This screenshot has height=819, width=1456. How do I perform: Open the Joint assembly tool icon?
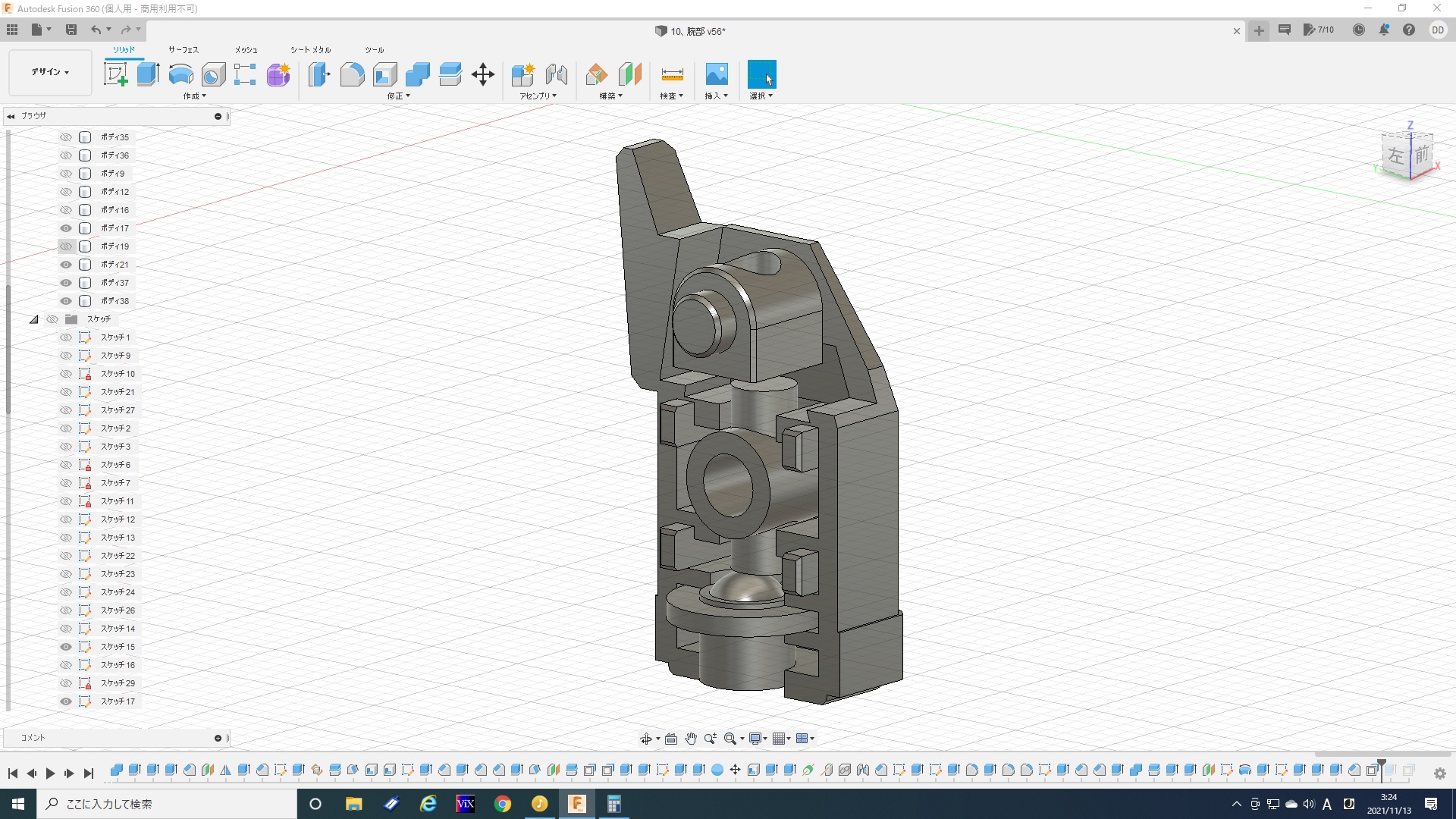point(556,74)
